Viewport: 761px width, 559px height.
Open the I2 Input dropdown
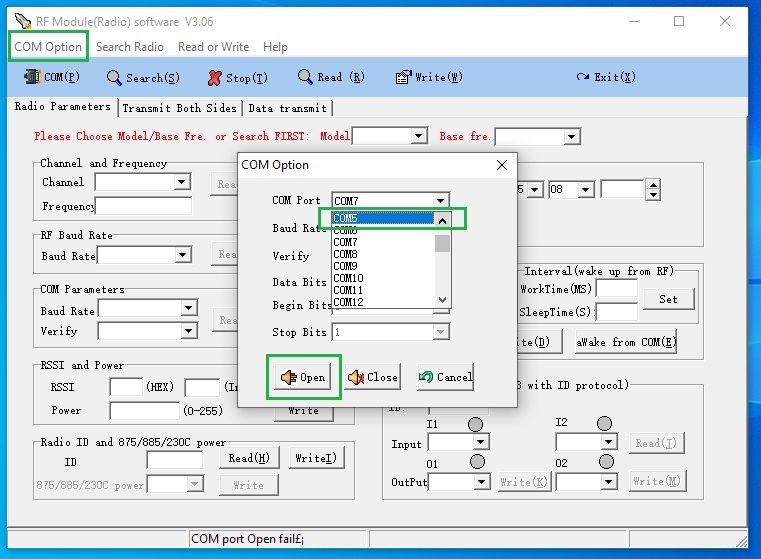pos(609,442)
